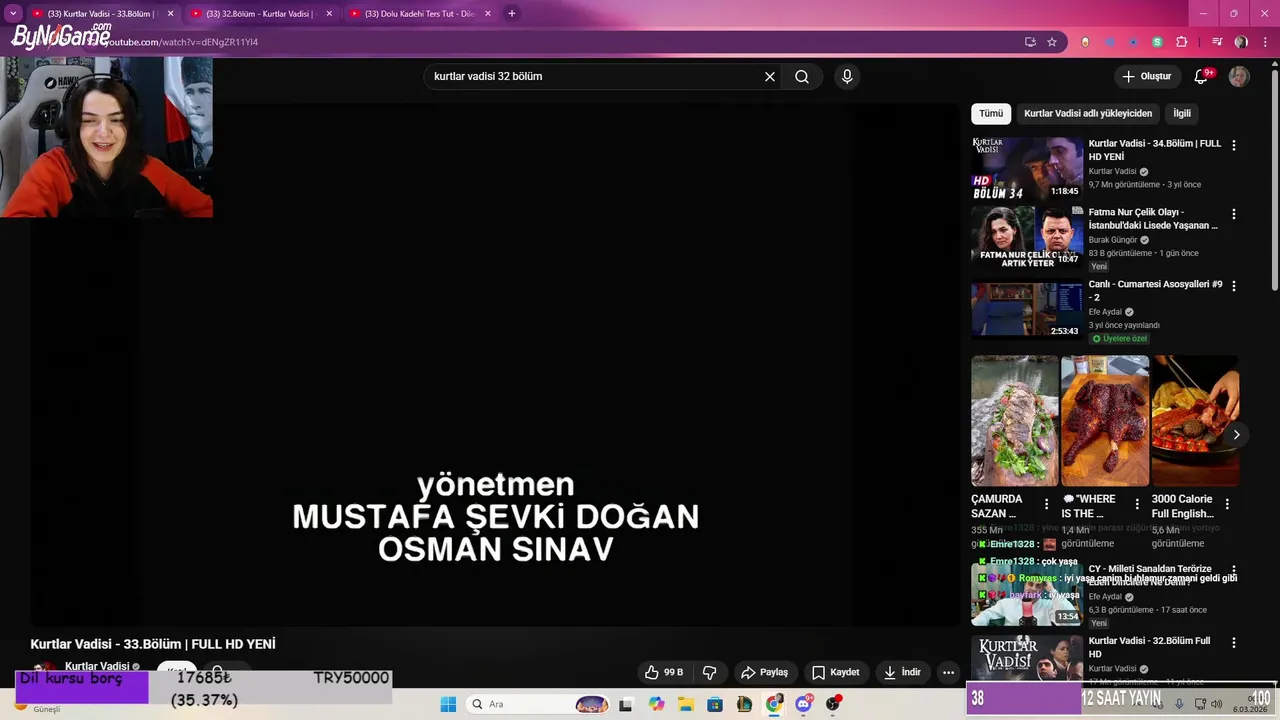Click the Paylaş share button
This screenshot has width=1280, height=720.
coord(764,673)
